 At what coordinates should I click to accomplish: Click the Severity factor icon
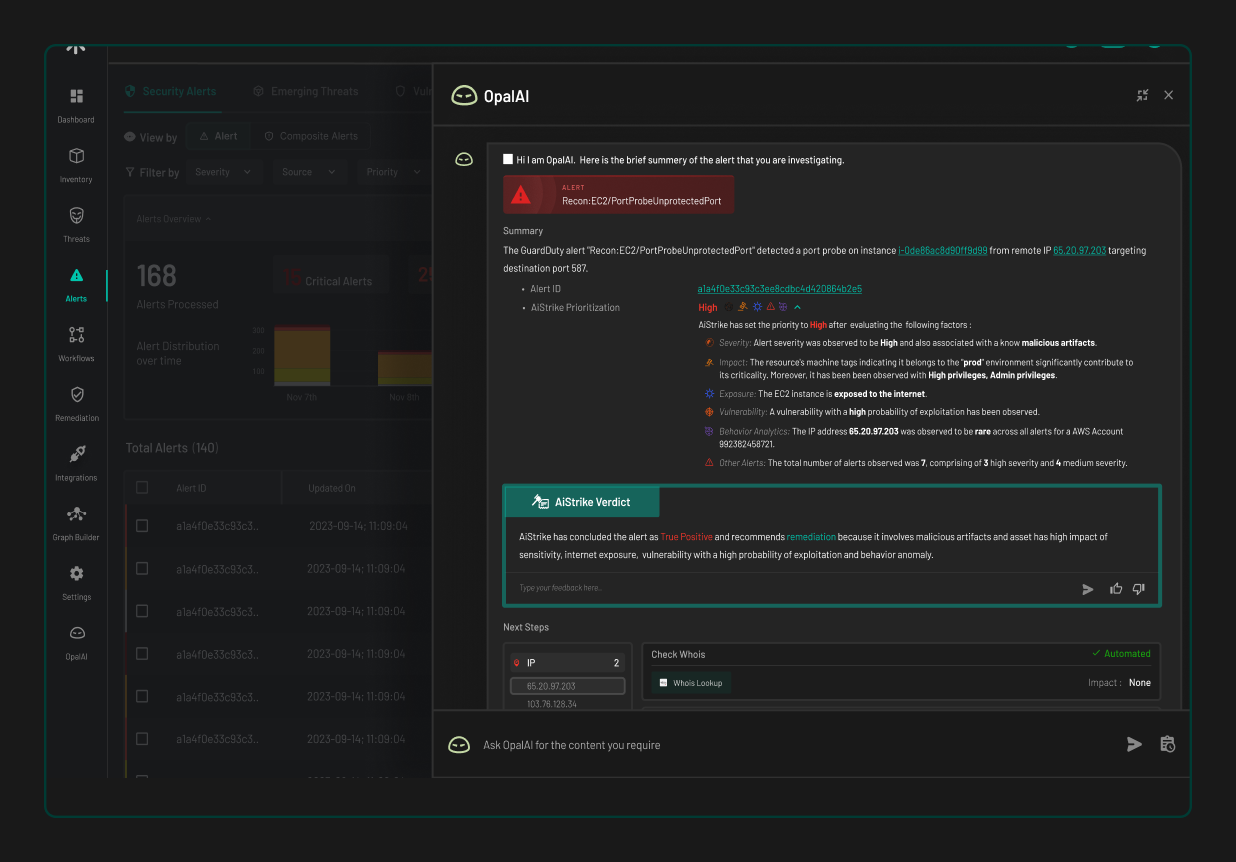pyautogui.click(x=710, y=343)
